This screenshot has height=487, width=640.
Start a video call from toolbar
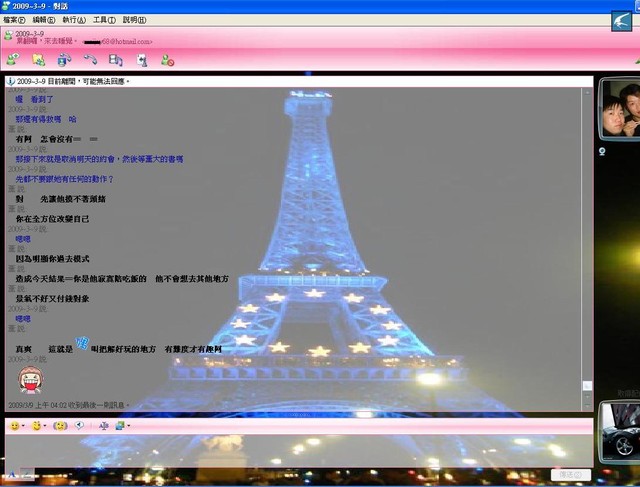(64, 60)
